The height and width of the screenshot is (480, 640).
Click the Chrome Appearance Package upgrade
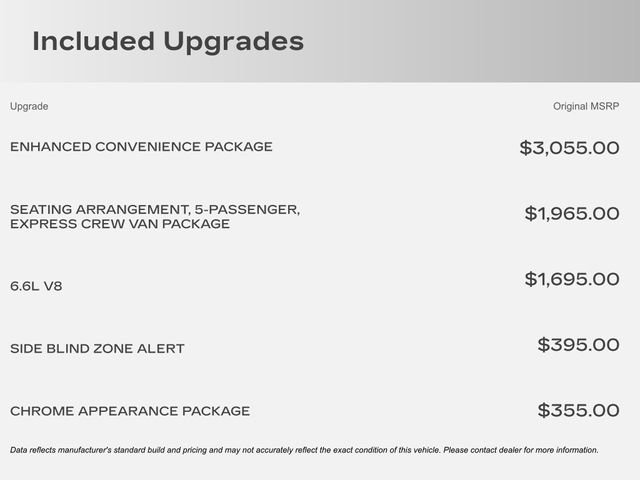[130, 411]
